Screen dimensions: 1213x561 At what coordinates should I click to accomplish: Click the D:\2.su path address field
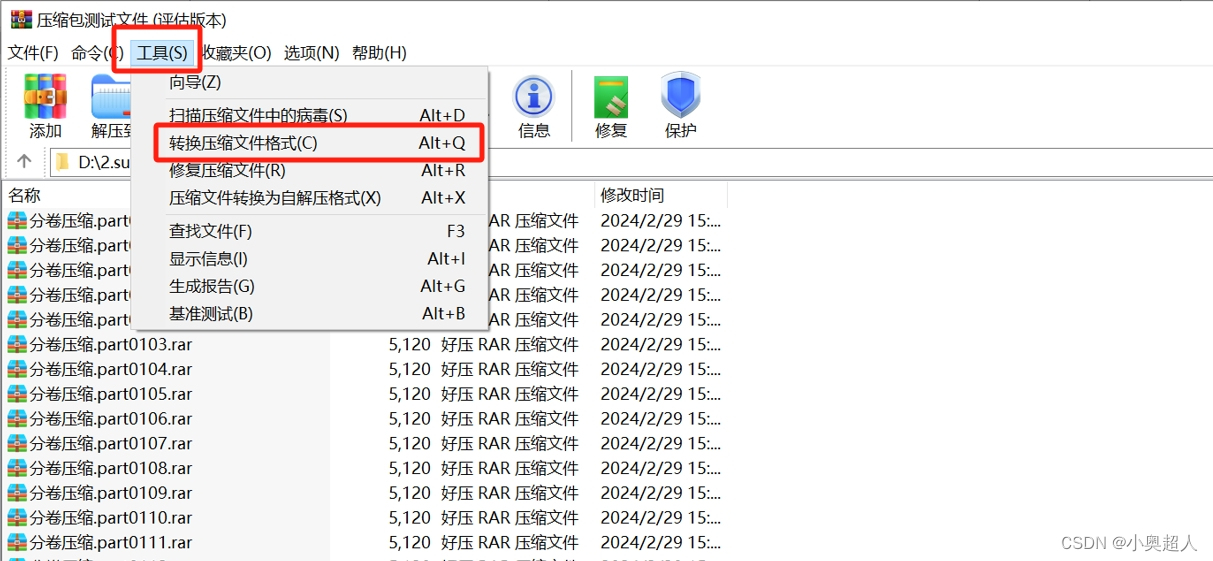click(x=104, y=161)
